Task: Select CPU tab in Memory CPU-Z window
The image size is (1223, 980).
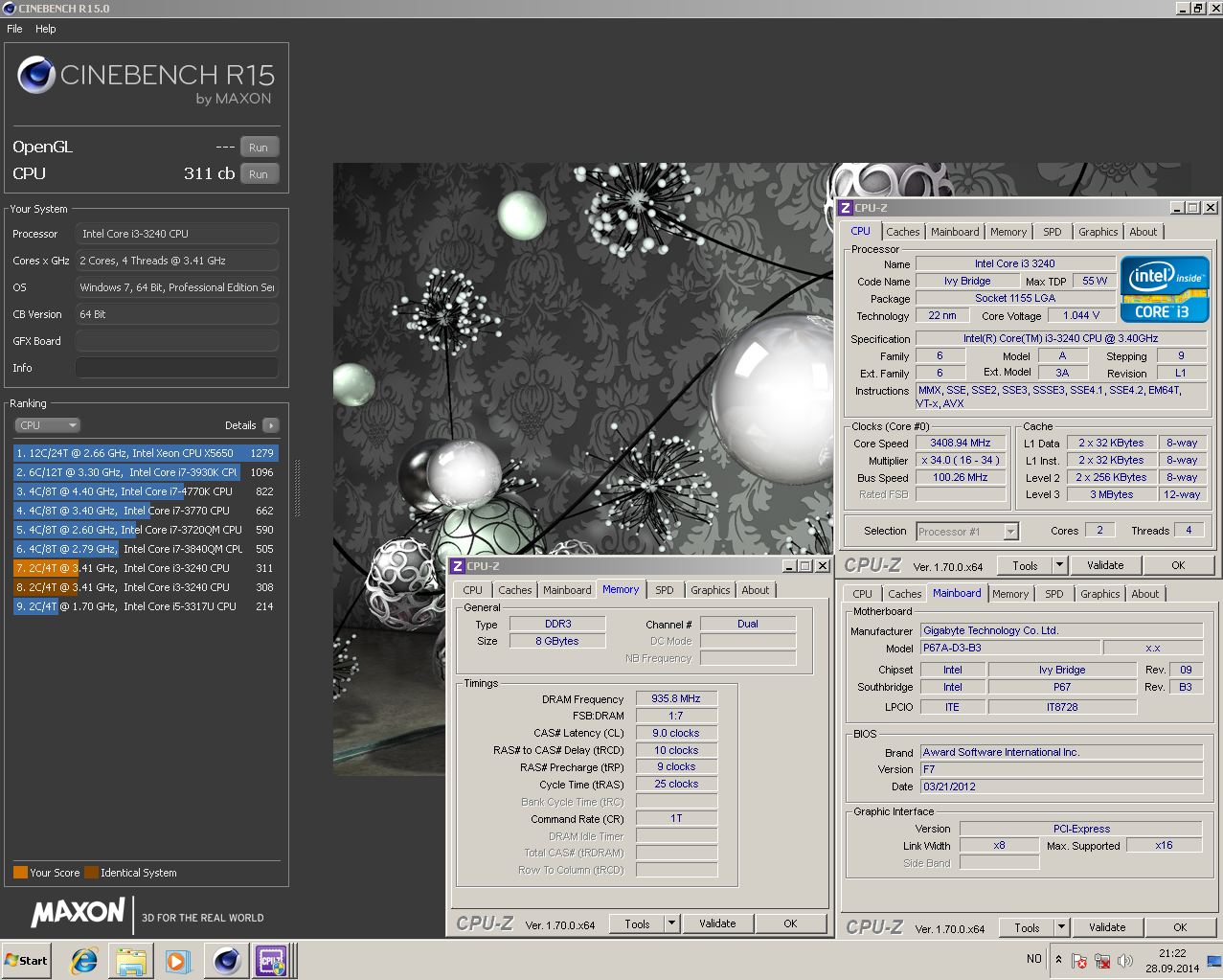Action: [x=473, y=590]
